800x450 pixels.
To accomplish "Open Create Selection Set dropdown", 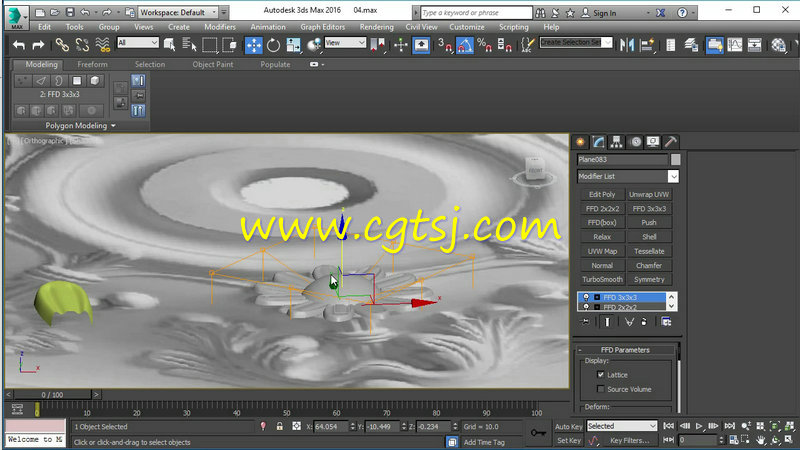I will 607,43.
